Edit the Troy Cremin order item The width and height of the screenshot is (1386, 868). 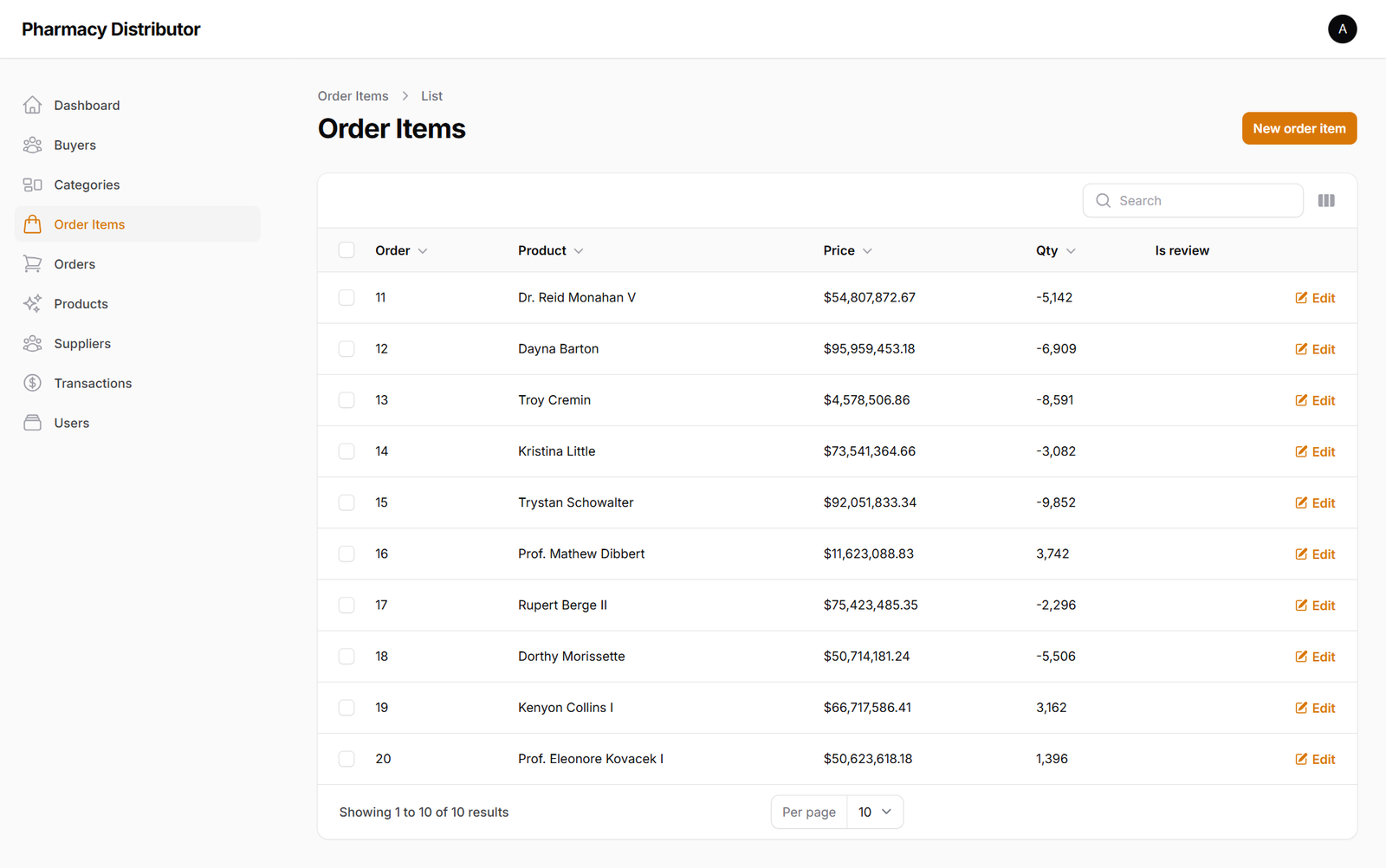coord(1315,400)
